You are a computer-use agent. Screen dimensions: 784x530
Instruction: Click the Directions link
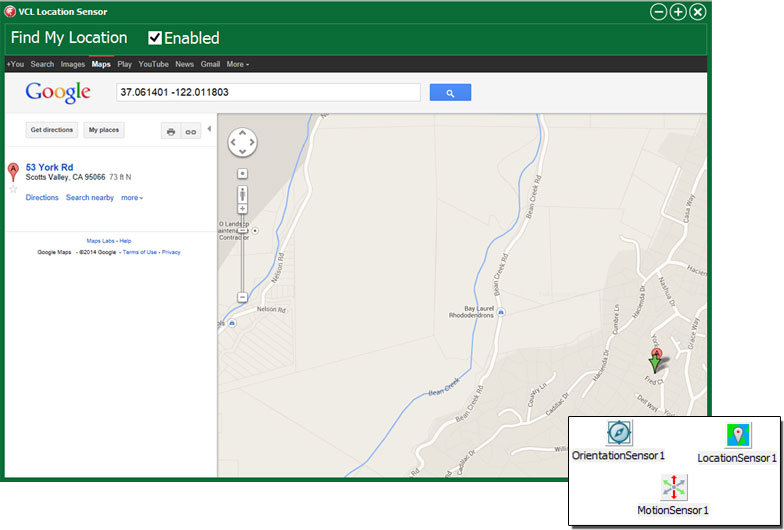(42, 198)
